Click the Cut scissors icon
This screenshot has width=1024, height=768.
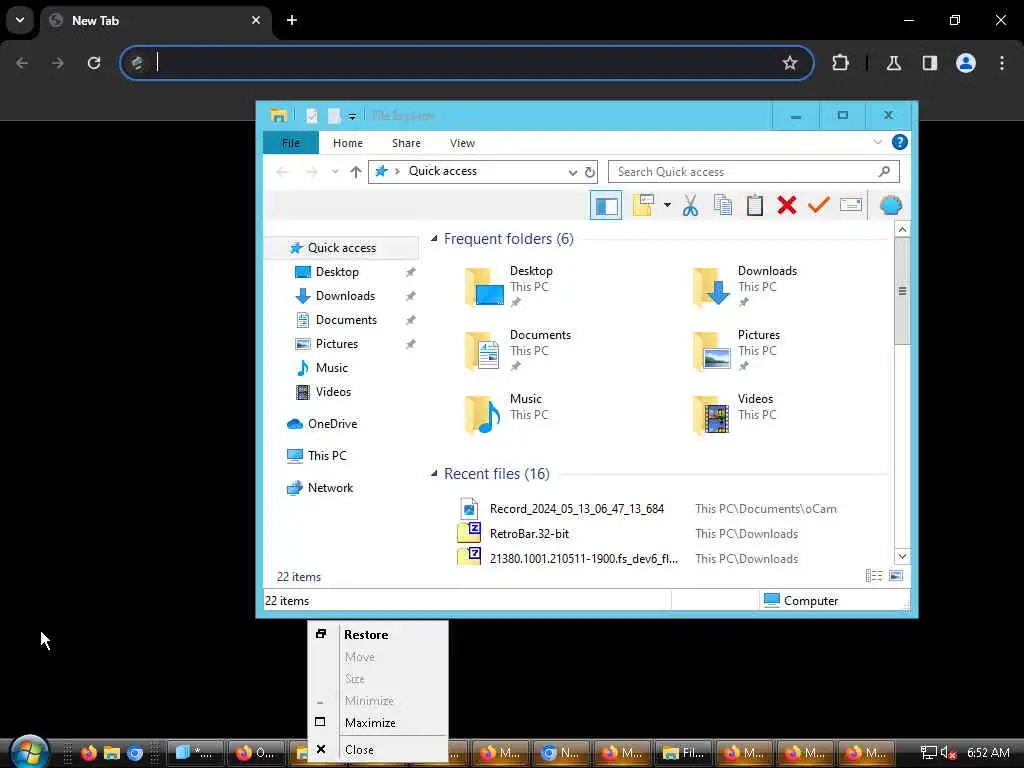pyautogui.click(x=690, y=205)
